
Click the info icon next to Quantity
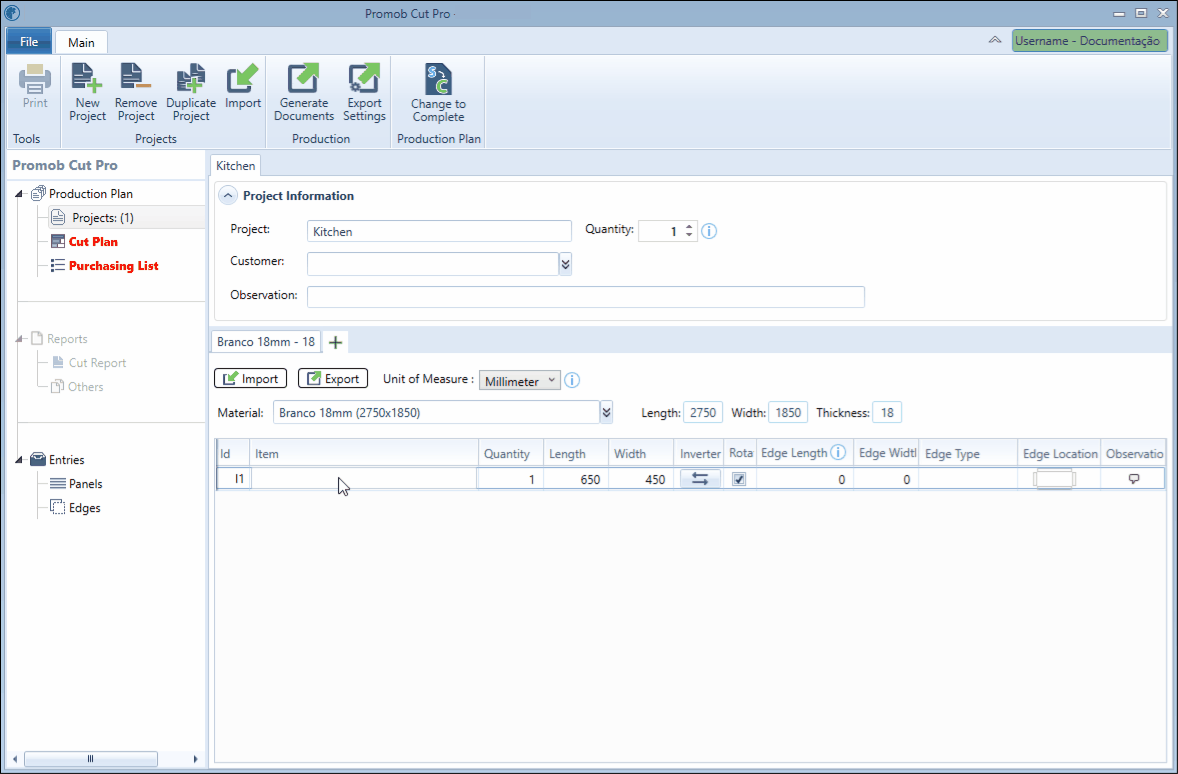click(x=709, y=231)
